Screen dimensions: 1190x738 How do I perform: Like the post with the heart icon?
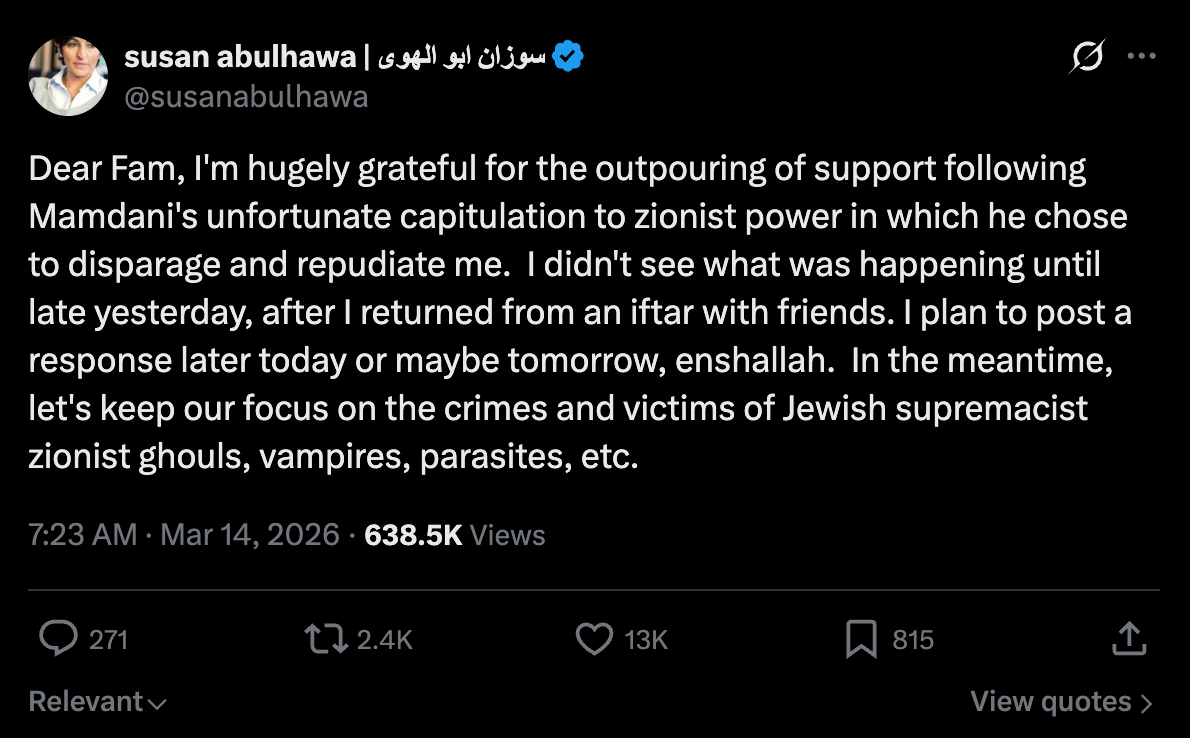click(595, 639)
